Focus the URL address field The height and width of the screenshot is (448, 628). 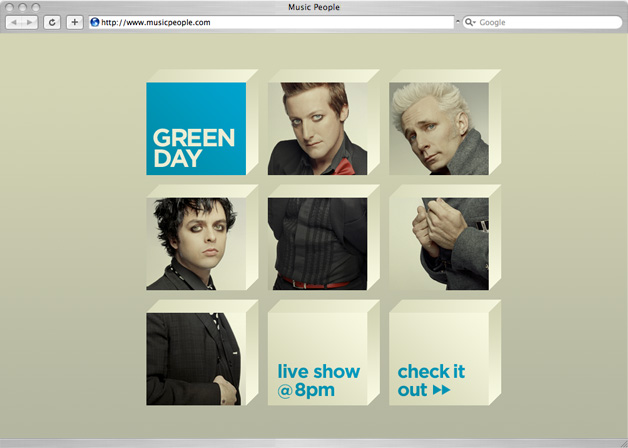pos(272,22)
